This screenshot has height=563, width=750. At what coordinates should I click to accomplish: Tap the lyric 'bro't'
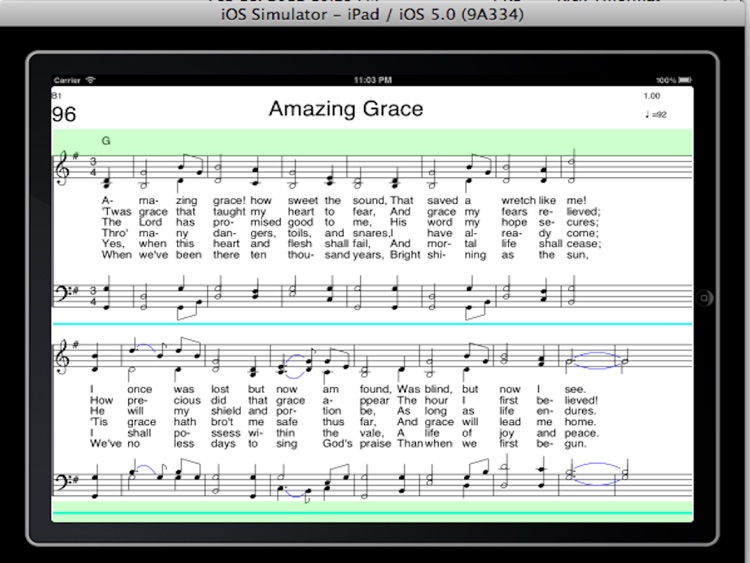tap(222, 422)
